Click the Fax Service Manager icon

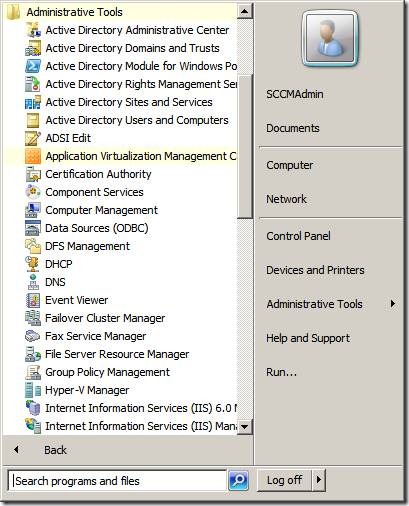tap(33, 336)
